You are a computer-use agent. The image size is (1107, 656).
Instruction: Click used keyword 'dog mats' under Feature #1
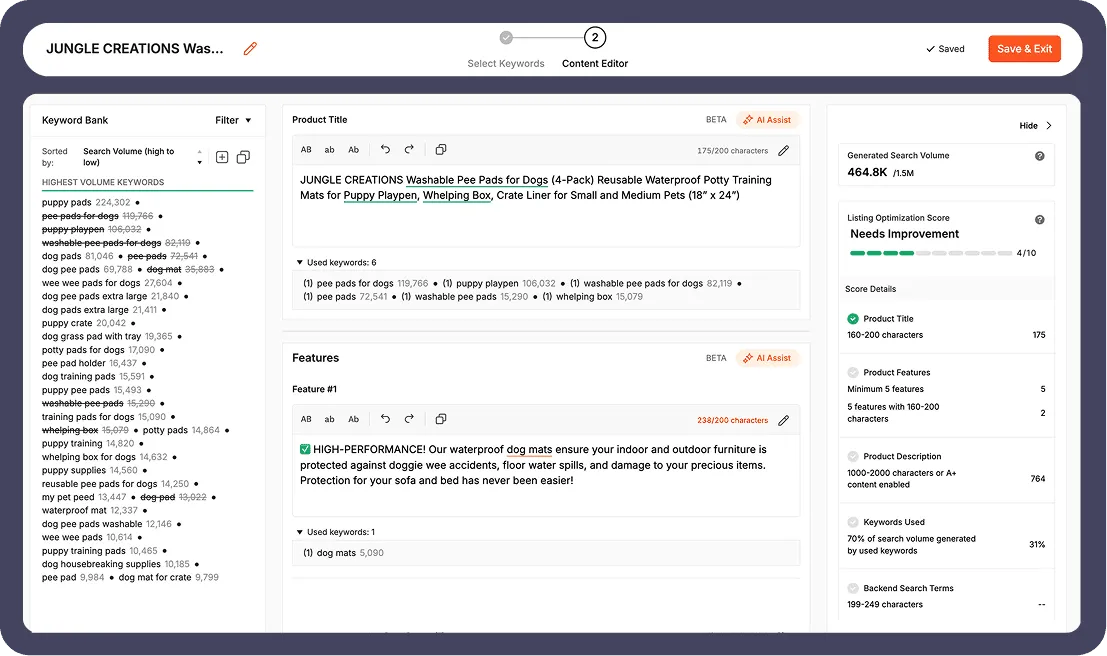tap(336, 553)
